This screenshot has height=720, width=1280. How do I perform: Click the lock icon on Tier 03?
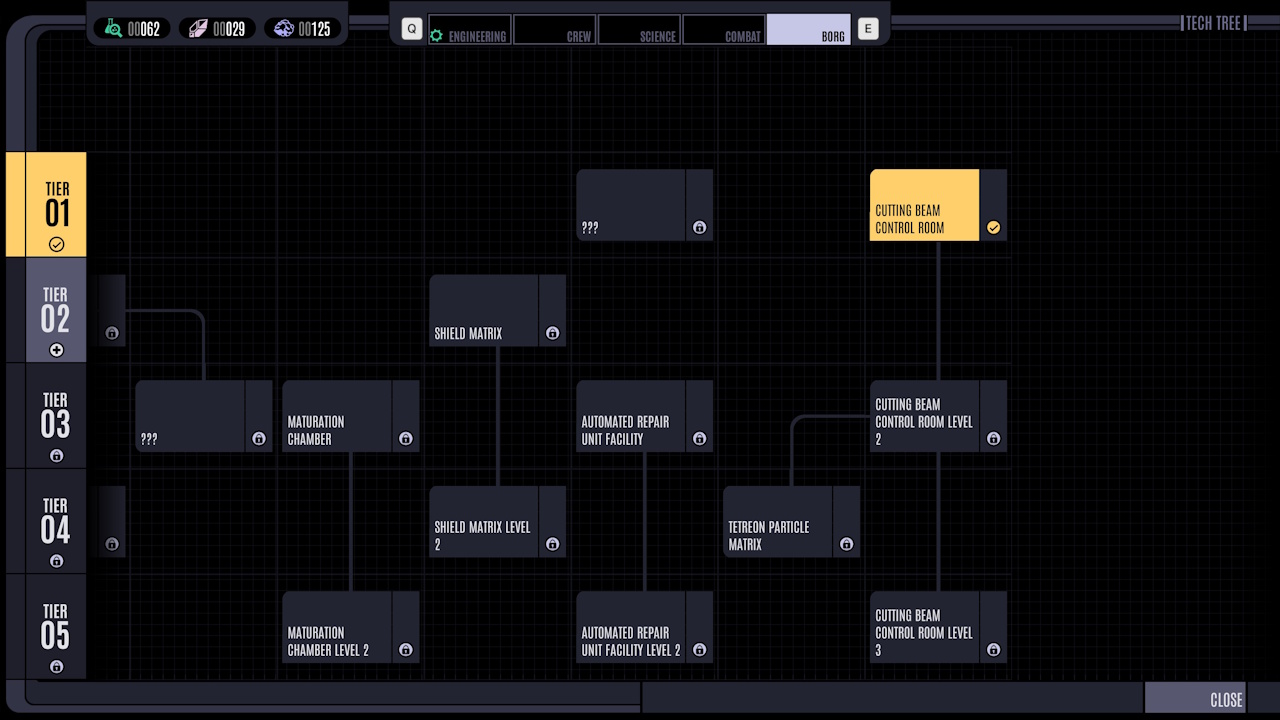tap(55, 455)
